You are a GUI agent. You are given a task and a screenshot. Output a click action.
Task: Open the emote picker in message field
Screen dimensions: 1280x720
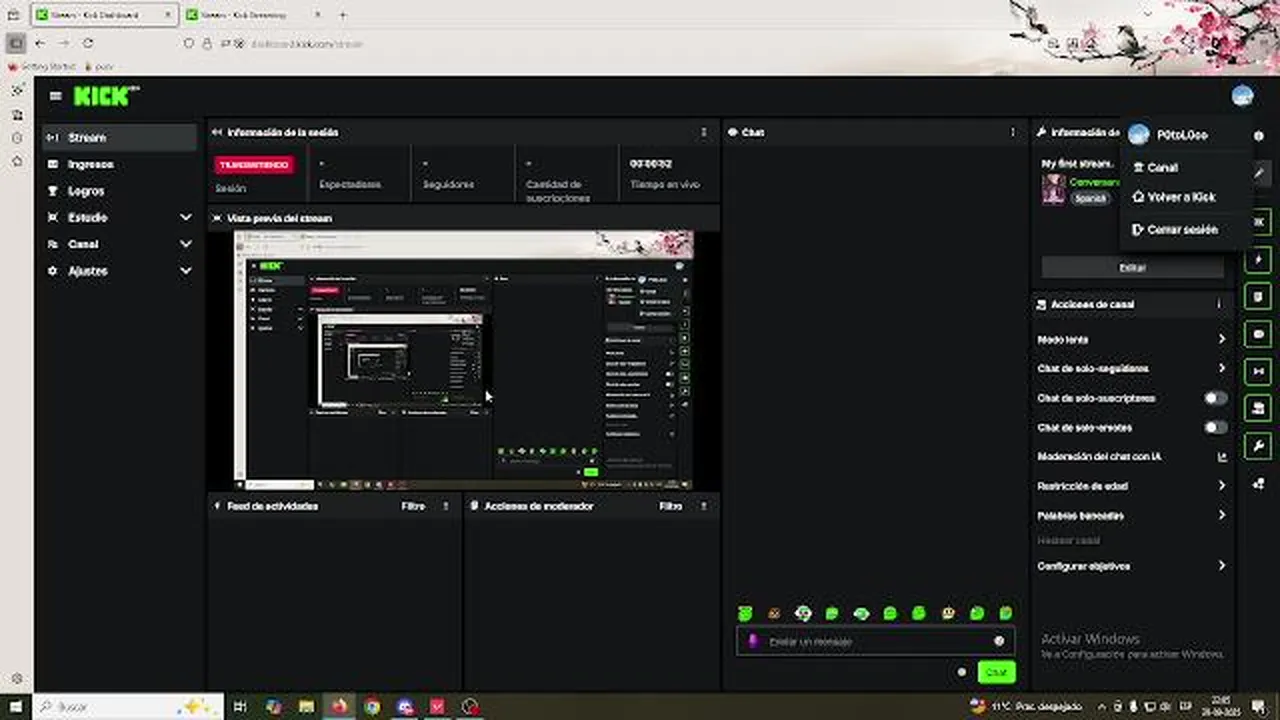[999, 641]
